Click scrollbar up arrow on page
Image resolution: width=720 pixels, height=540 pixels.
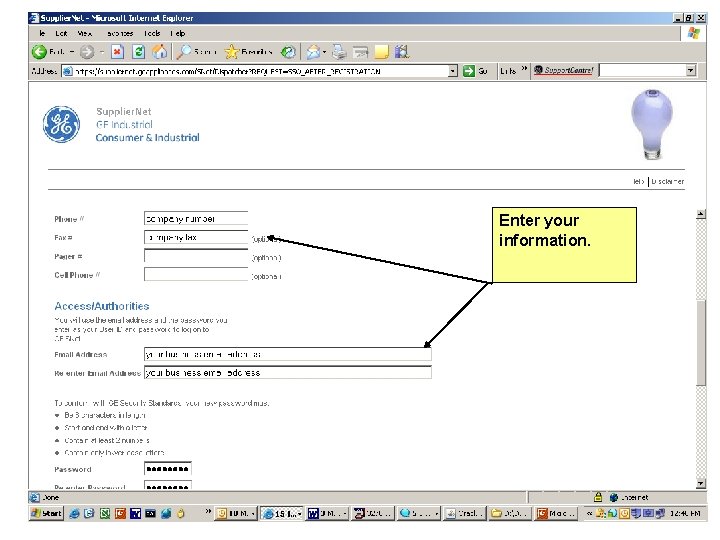tap(701, 214)
